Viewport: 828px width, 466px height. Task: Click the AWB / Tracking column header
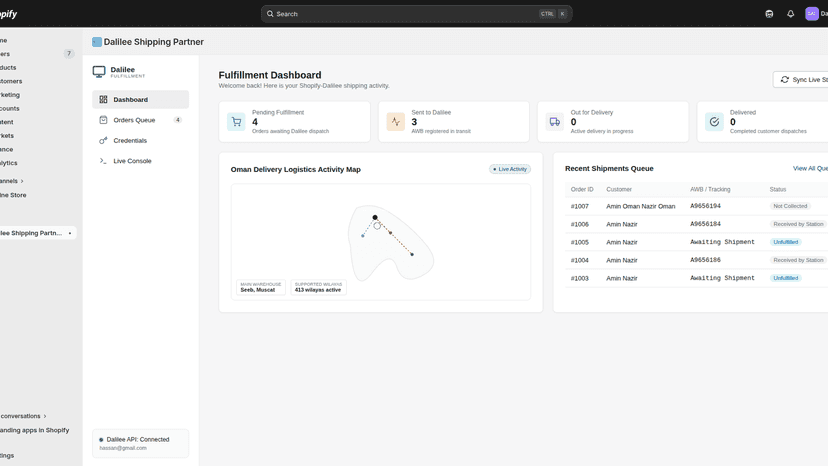pos(710,189)
